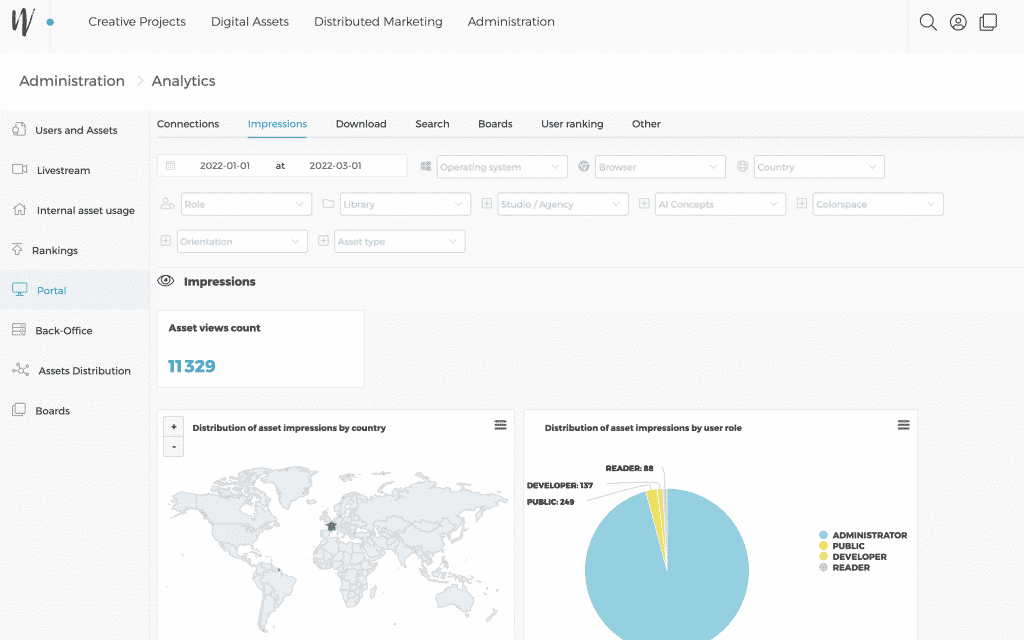
Task: Click the Assets Distribution network icon
Action: 20,370
